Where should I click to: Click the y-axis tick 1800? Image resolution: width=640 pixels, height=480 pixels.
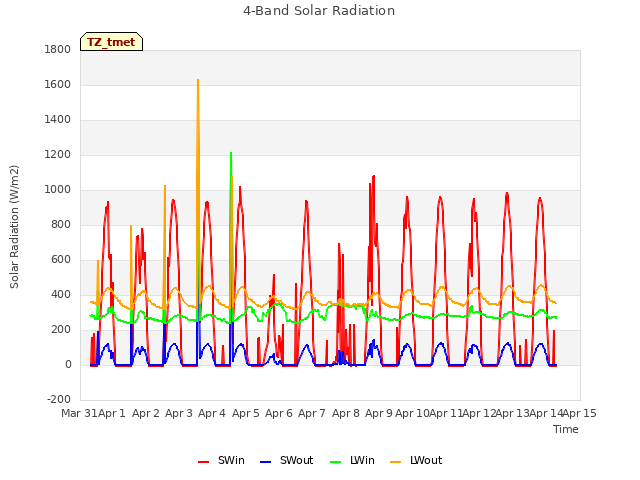click(58, 49)
